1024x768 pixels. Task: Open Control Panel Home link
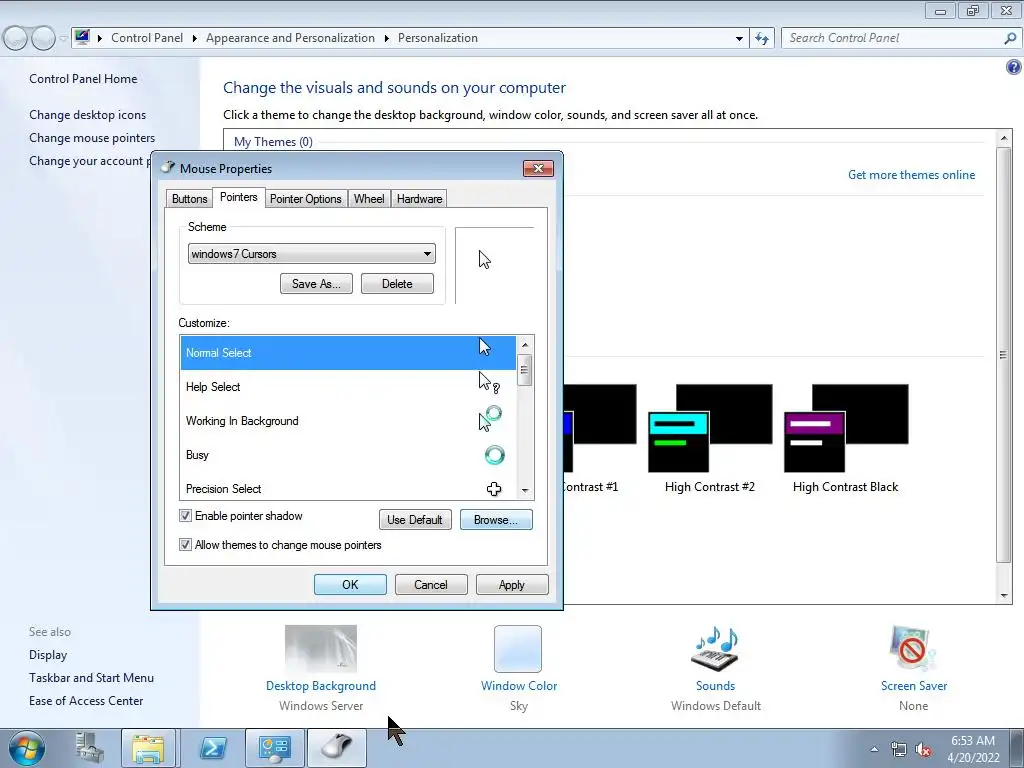[83, 79]
